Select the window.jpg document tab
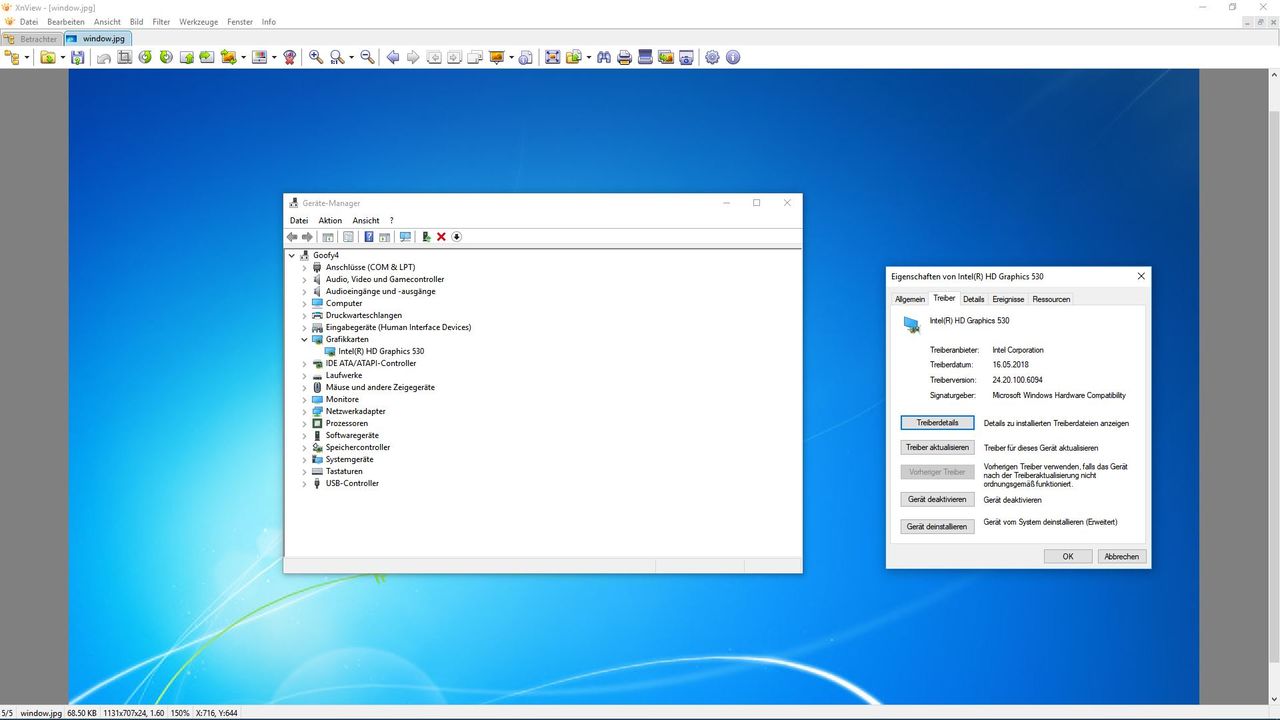 click(97, 39)
